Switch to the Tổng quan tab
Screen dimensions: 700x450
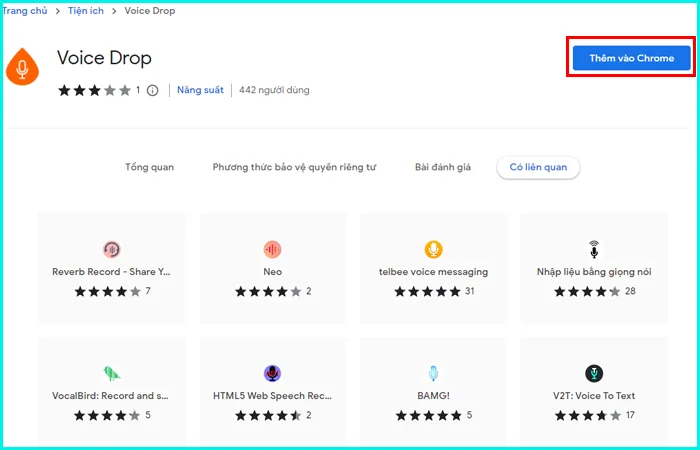click(x=149, y=167)
